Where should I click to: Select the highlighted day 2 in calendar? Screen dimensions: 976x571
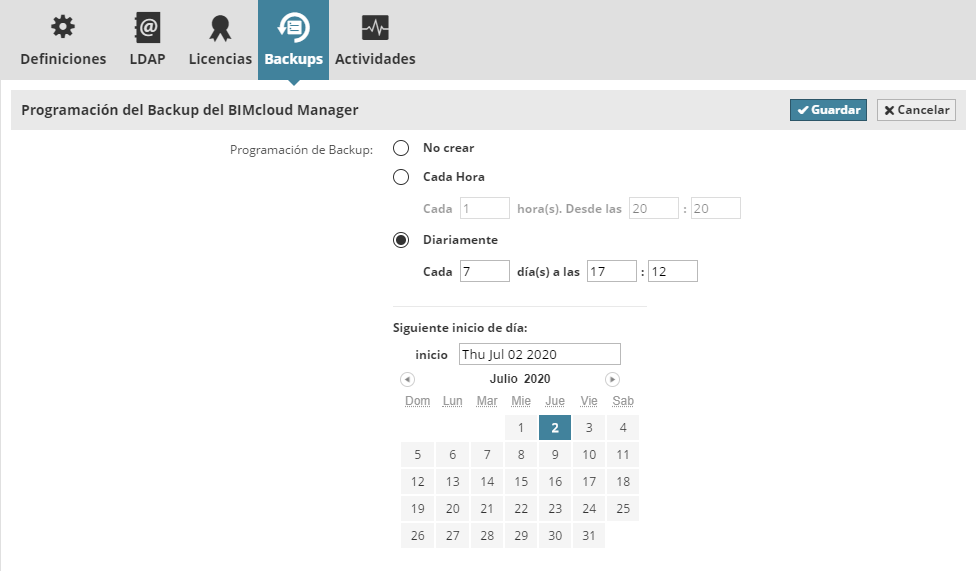tap(555, 428)
